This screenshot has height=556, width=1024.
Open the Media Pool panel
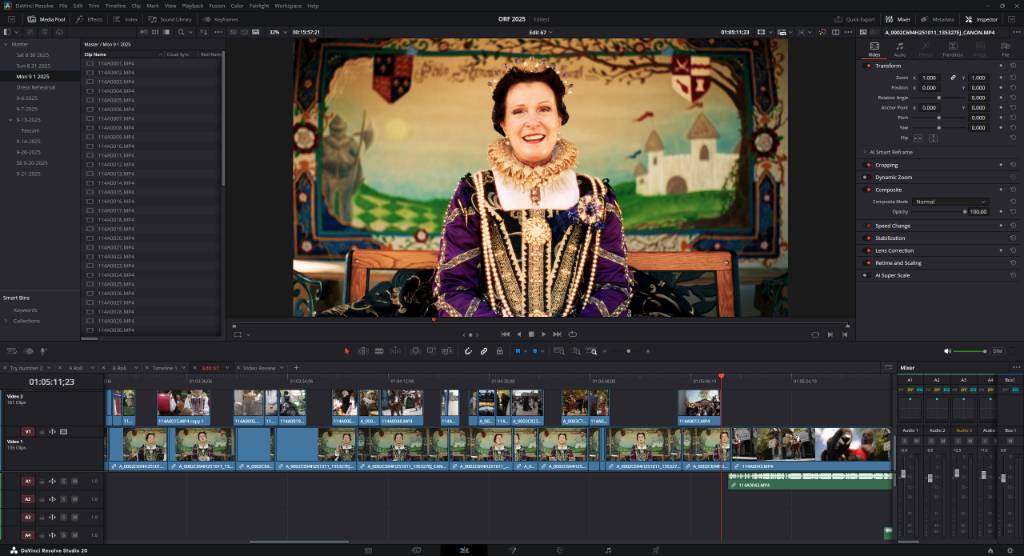(46, 20)
